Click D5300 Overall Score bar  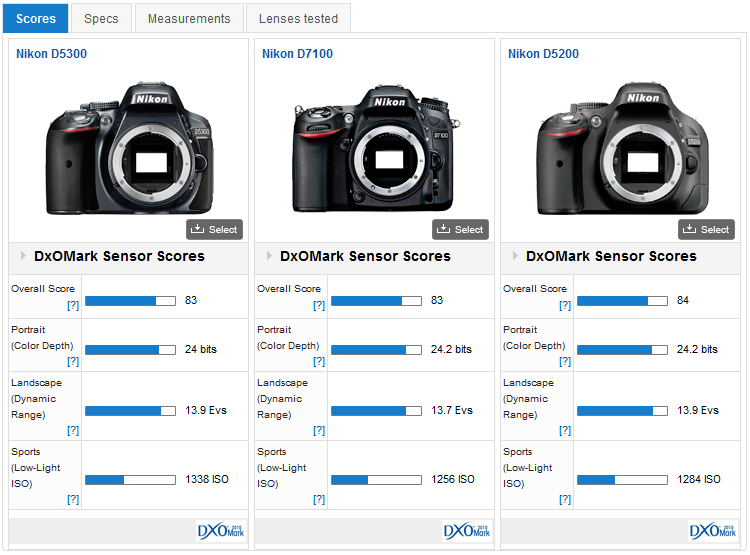[x=131, y=301]
